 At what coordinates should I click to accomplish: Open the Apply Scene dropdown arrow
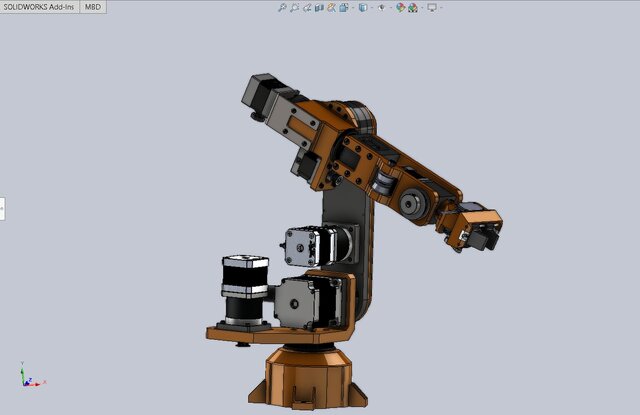click(x=422, y=7)
